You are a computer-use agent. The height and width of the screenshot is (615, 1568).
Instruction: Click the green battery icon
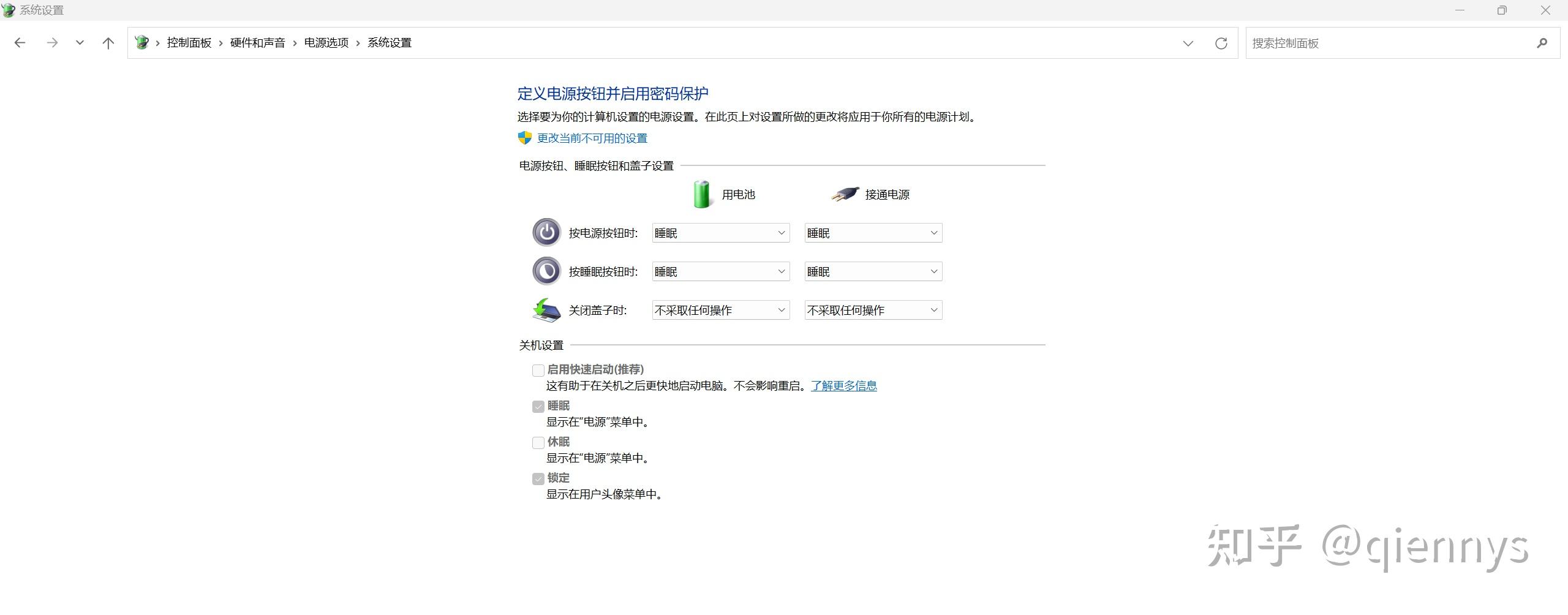point(702,194)
